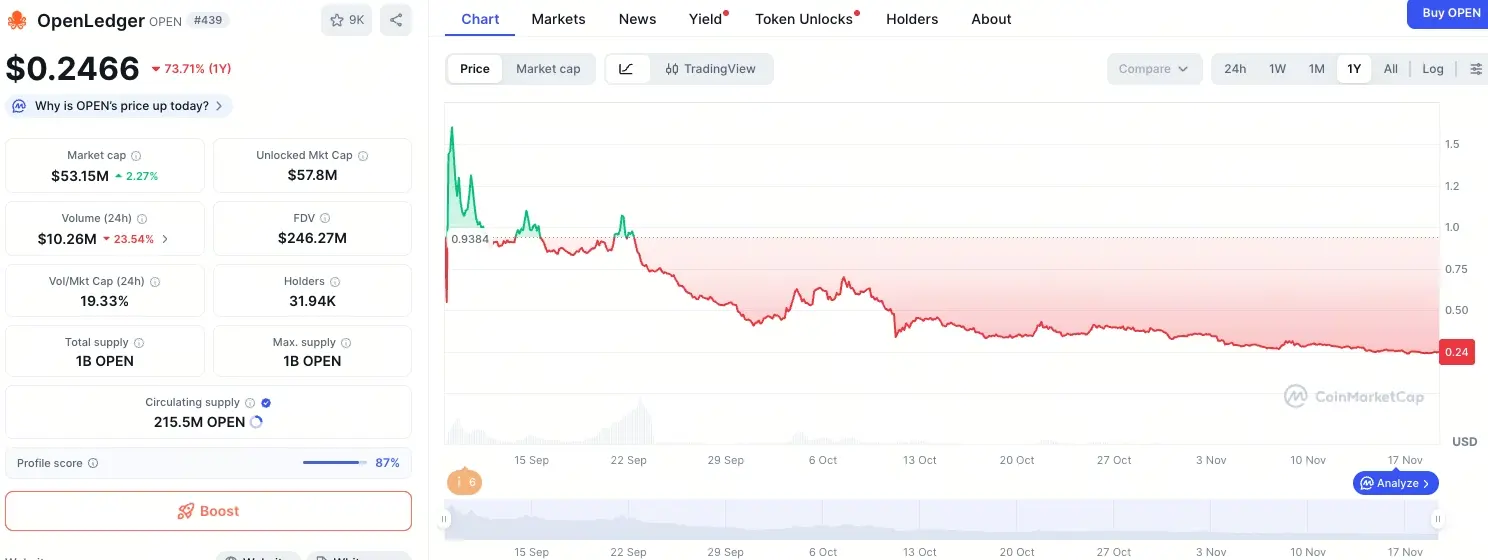Open the share icon next to 9K
1488x560 pixels.
(x=396, y=20)
